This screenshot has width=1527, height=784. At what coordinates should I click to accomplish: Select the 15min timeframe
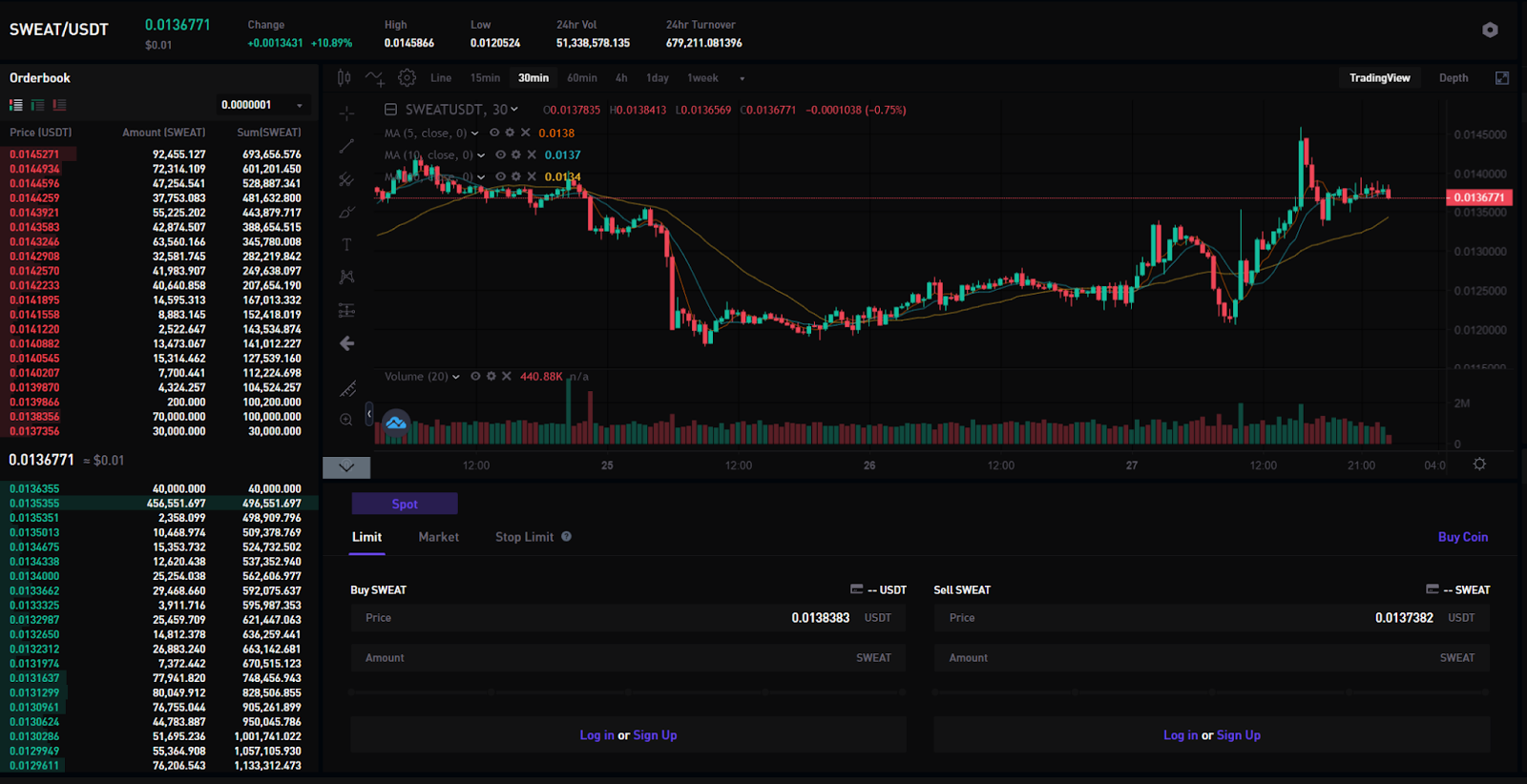[x=485, y=78]
